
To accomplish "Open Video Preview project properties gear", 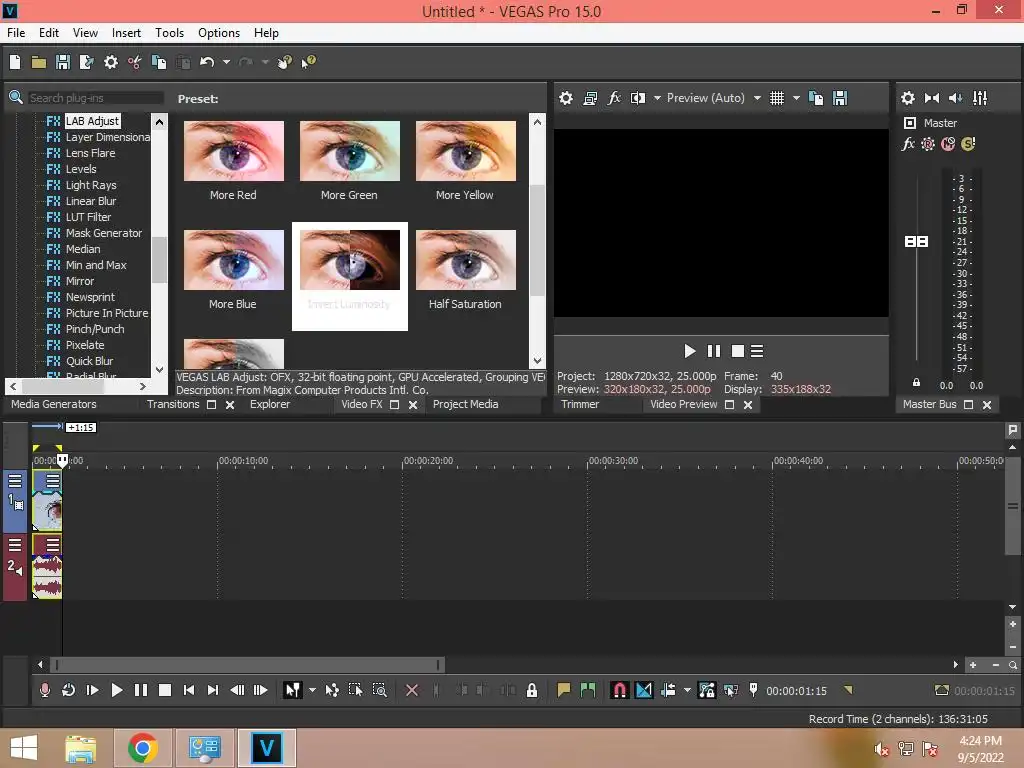I will (566, 98).
